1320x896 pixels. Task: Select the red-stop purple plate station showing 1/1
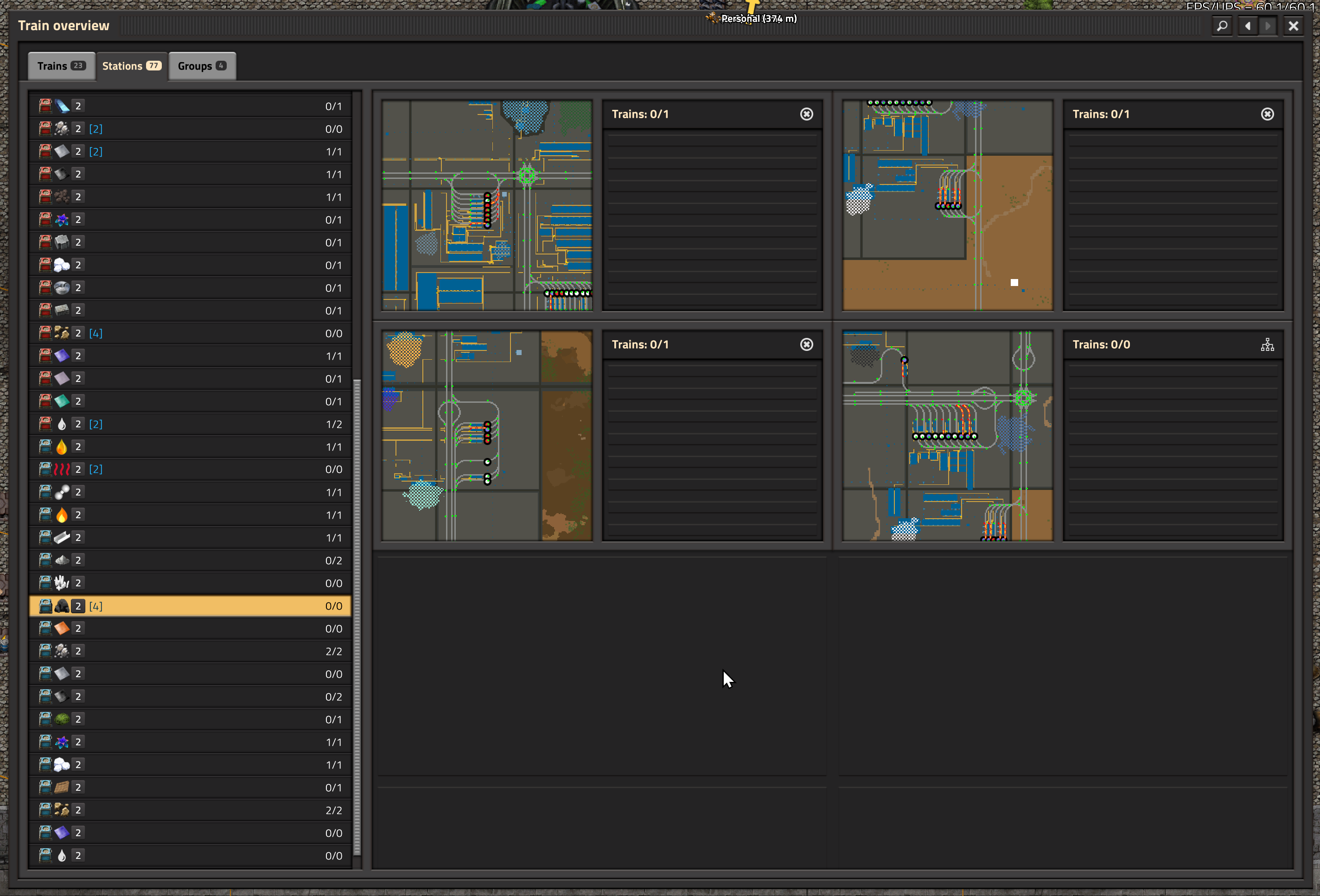pyautogui.click(x=190, y=356)
